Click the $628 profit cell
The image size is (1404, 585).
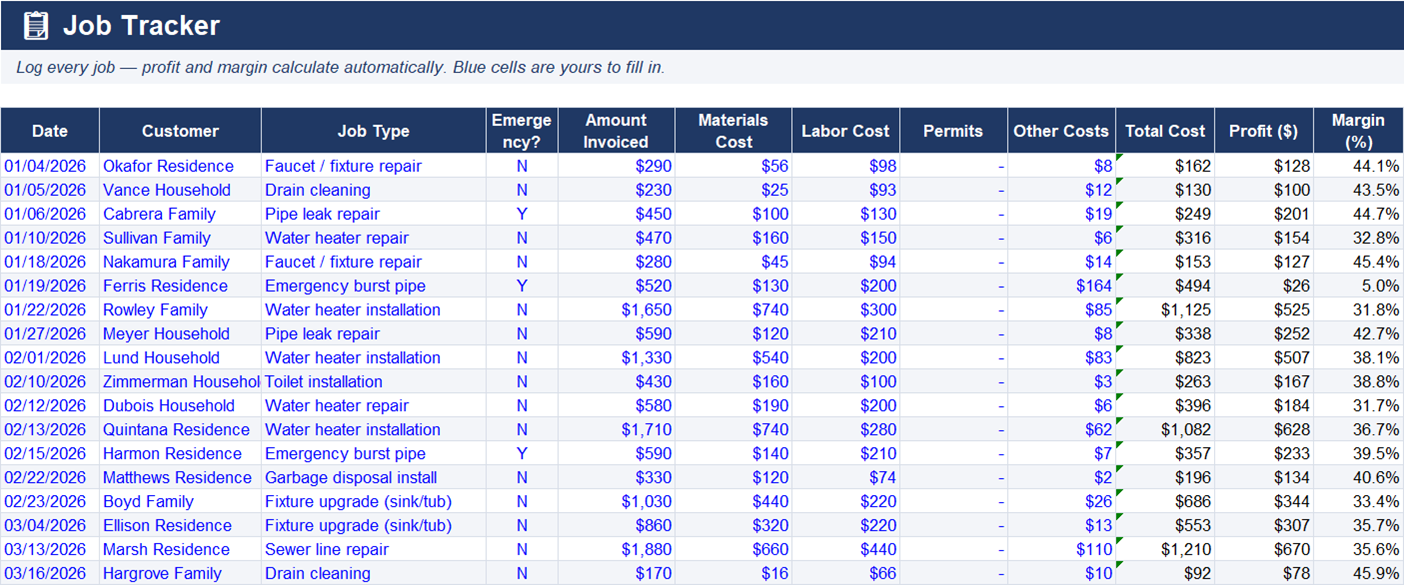(x=1264, y=430)
